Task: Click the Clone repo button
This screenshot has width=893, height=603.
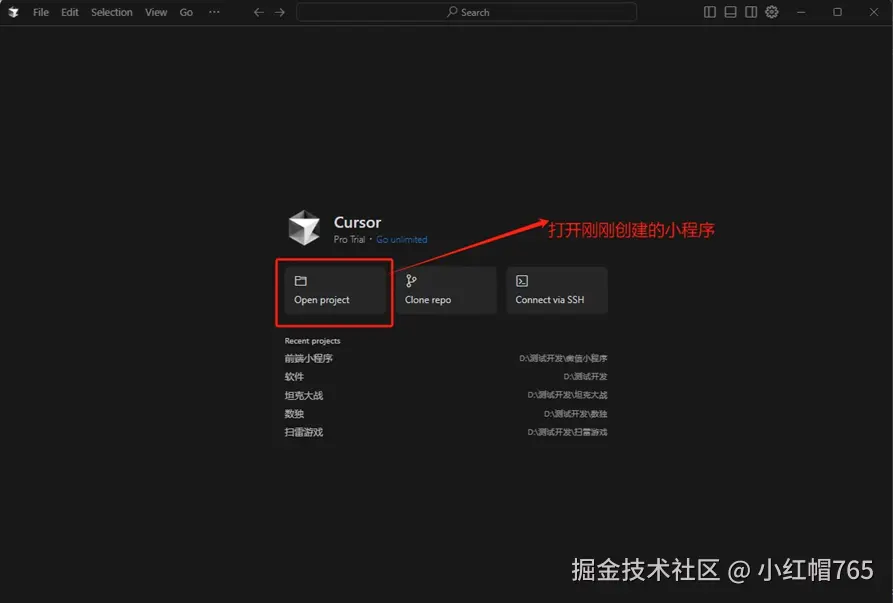Action: [446, 290]
